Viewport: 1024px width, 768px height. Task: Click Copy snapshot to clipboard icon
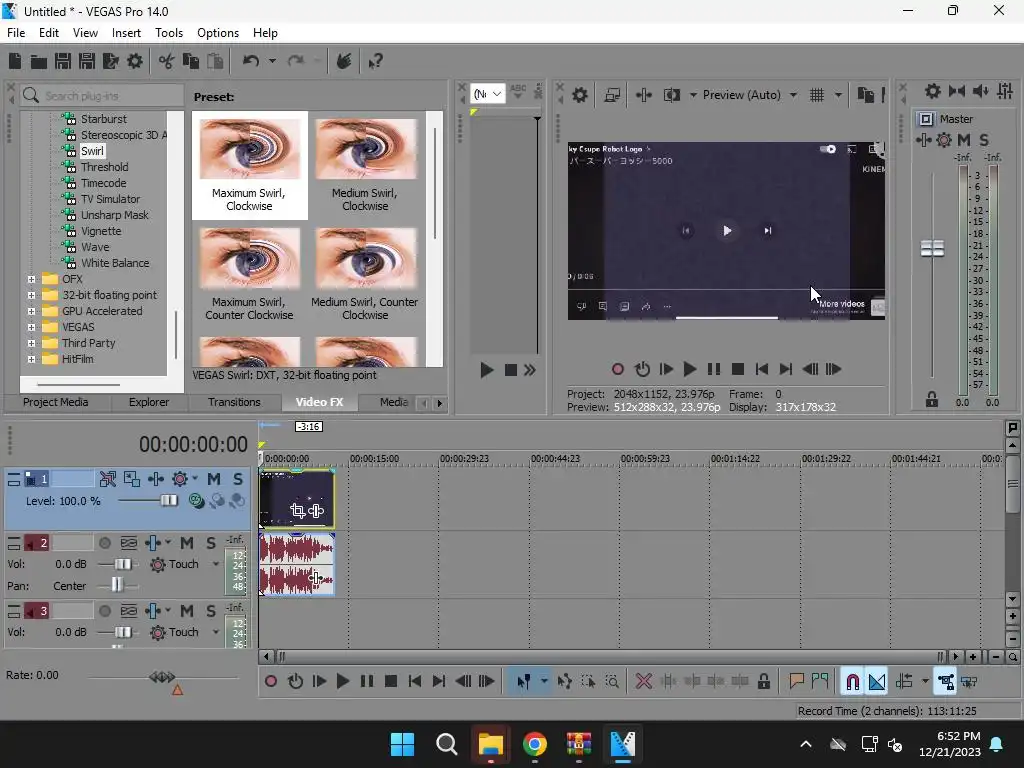click(x=865, y=95)
